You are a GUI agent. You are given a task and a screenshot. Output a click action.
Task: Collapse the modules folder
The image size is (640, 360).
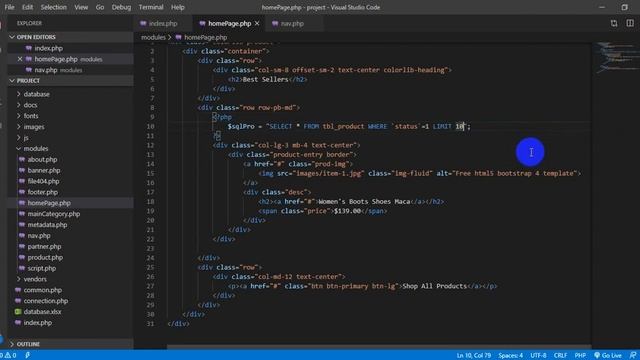pyautogui.click(x=36, y=149)
